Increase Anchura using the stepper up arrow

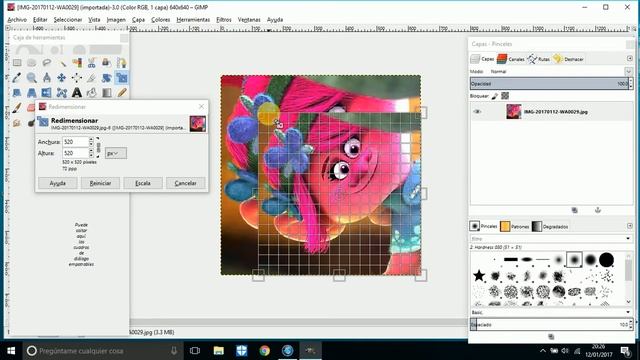point(91,140)
